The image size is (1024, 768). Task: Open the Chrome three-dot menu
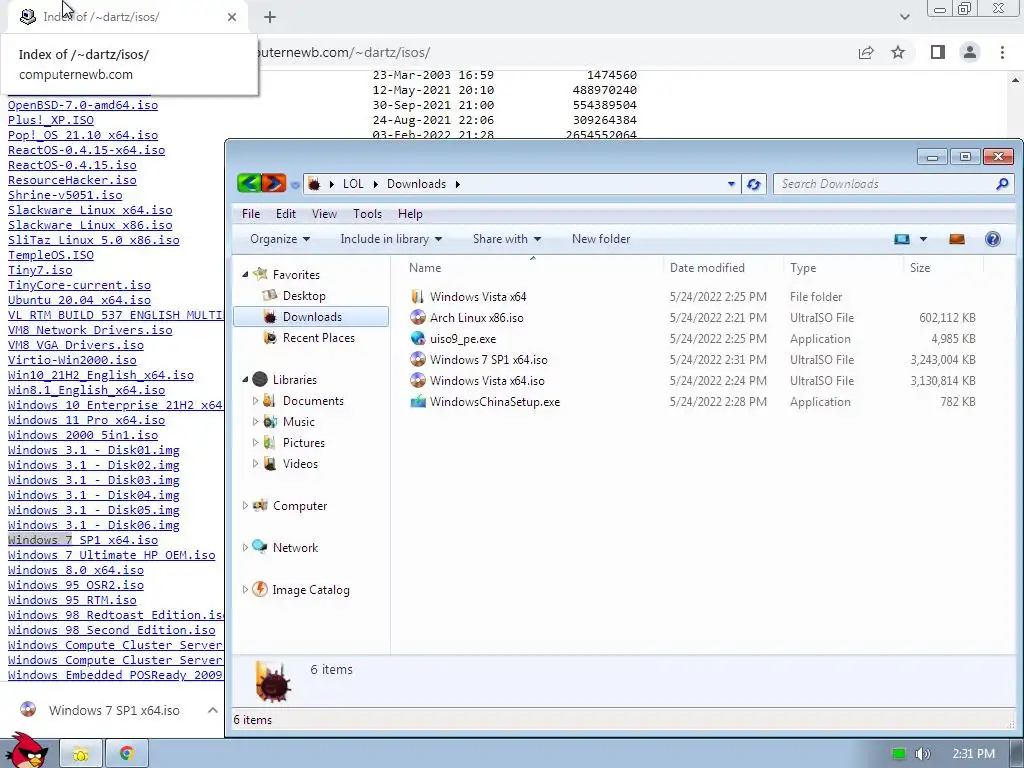pos(1002,52)
